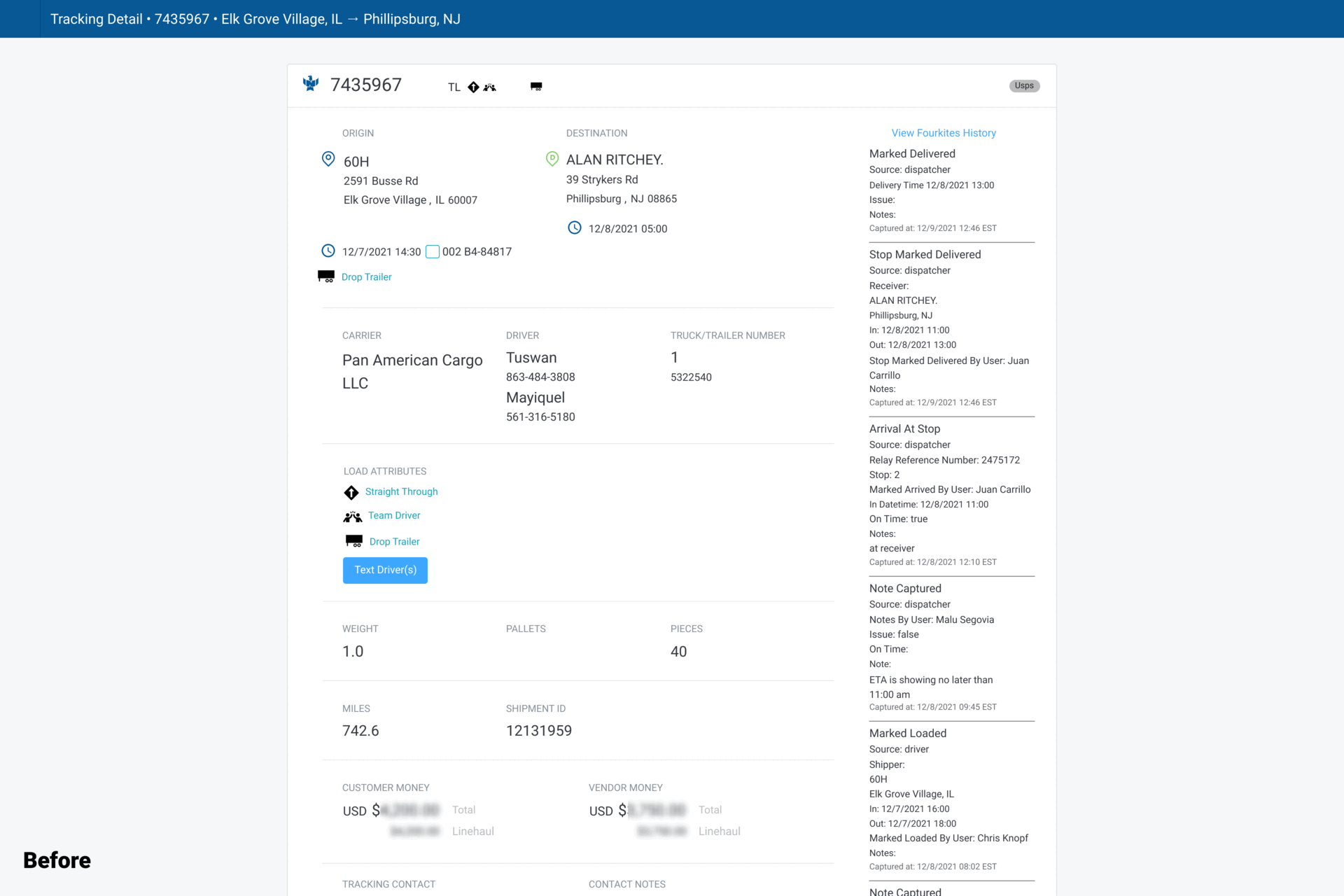Click the USPS eagle logo beside 7435967

(x=311, y=84)
